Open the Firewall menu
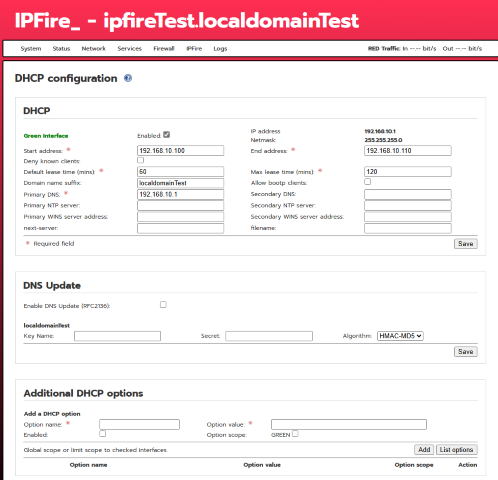 tap(164, 49)
